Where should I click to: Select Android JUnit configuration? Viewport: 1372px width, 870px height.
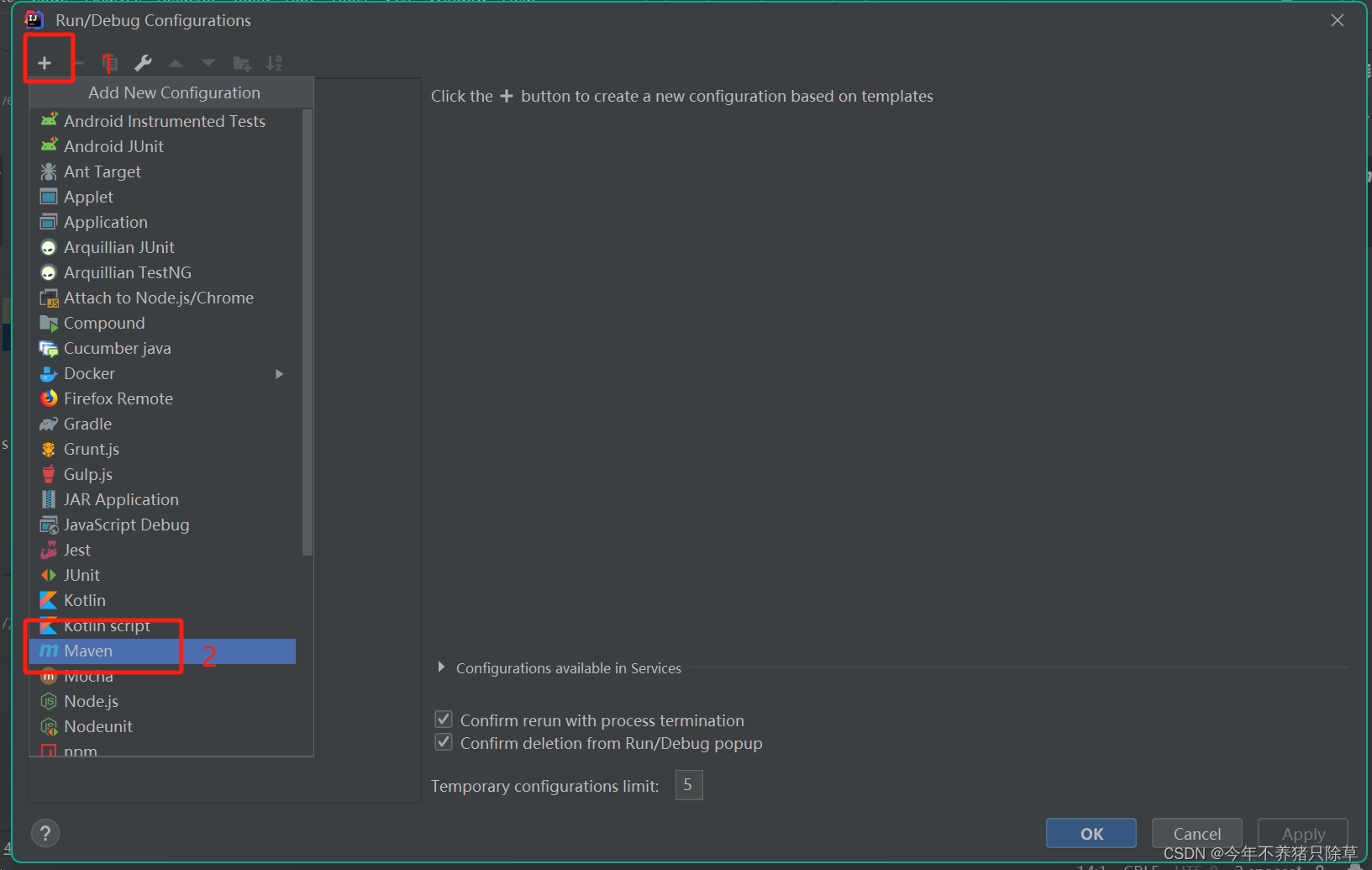[x=163, y=146]
